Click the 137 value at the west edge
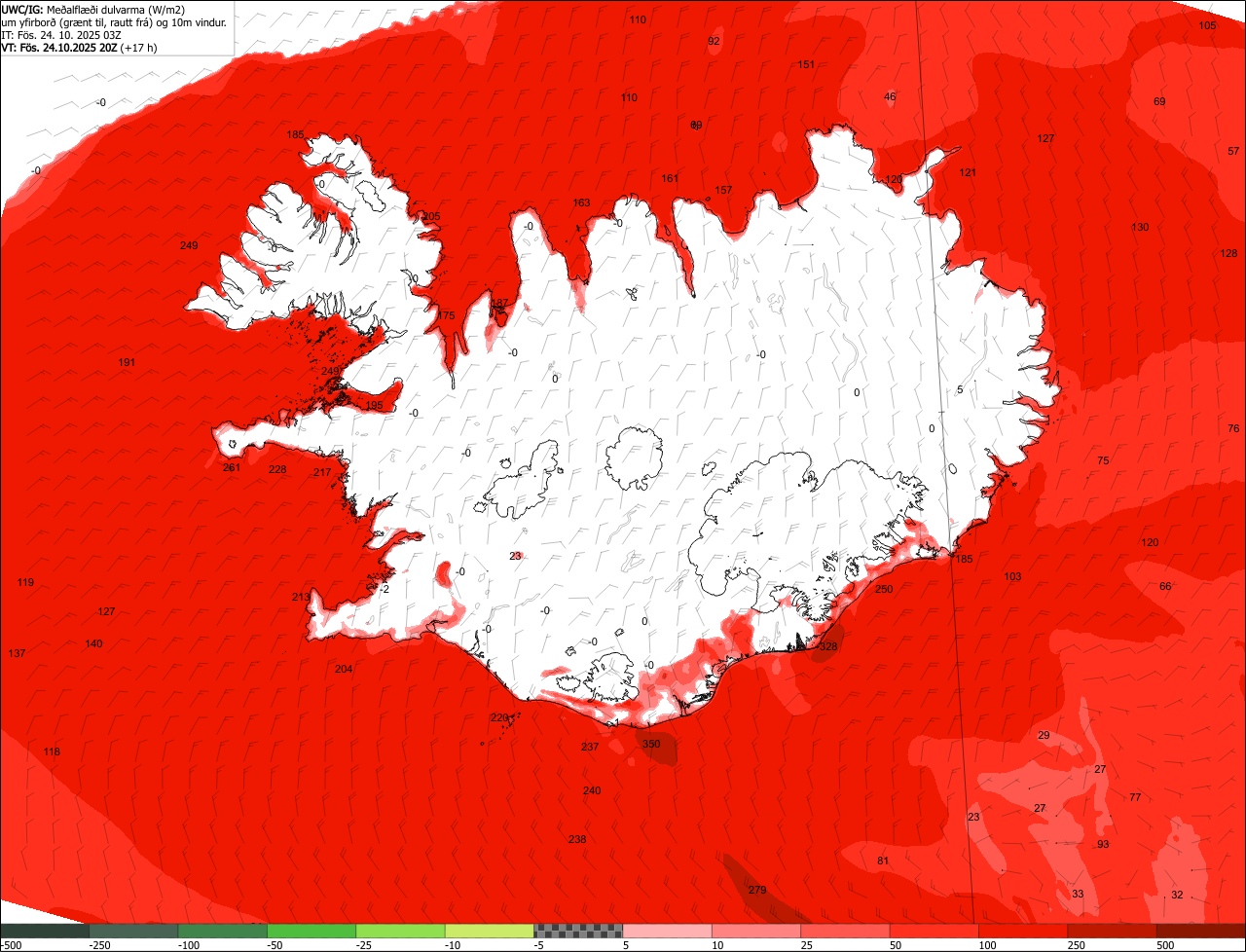 point(17,652)
